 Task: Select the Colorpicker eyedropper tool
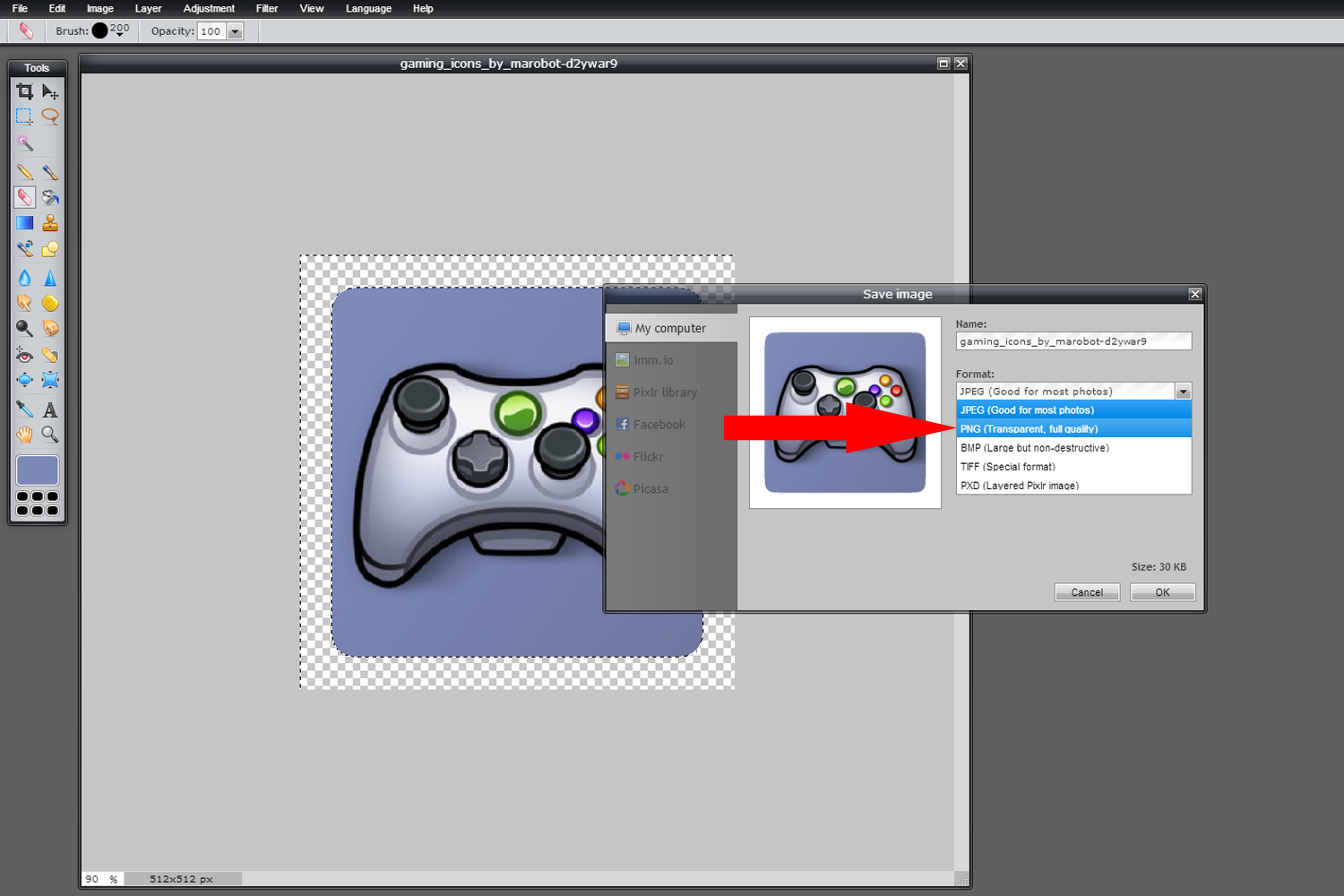click(24, 409)
